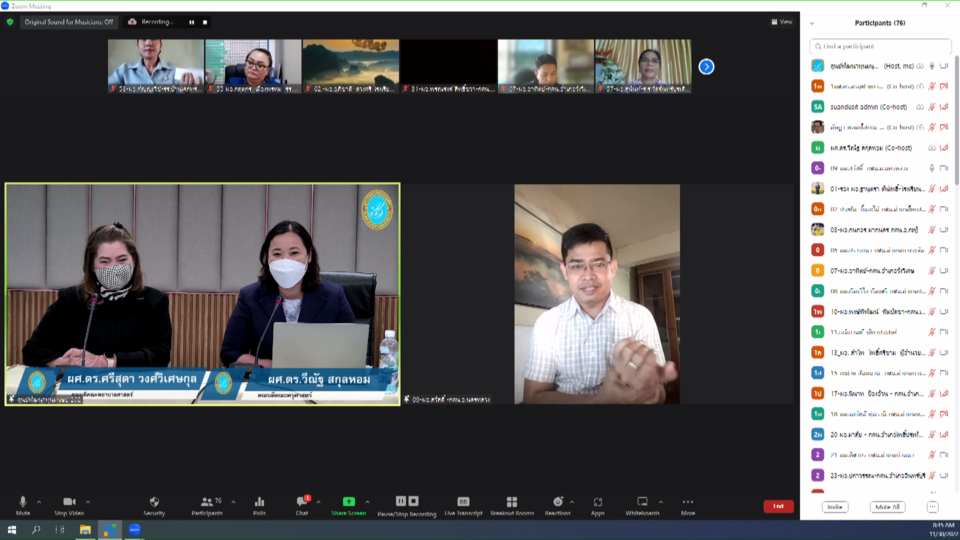Image resolution: width=960 pixels, height=540 pixels.
Task: Show next page of video thumbnails
Action: pos(707,66)
